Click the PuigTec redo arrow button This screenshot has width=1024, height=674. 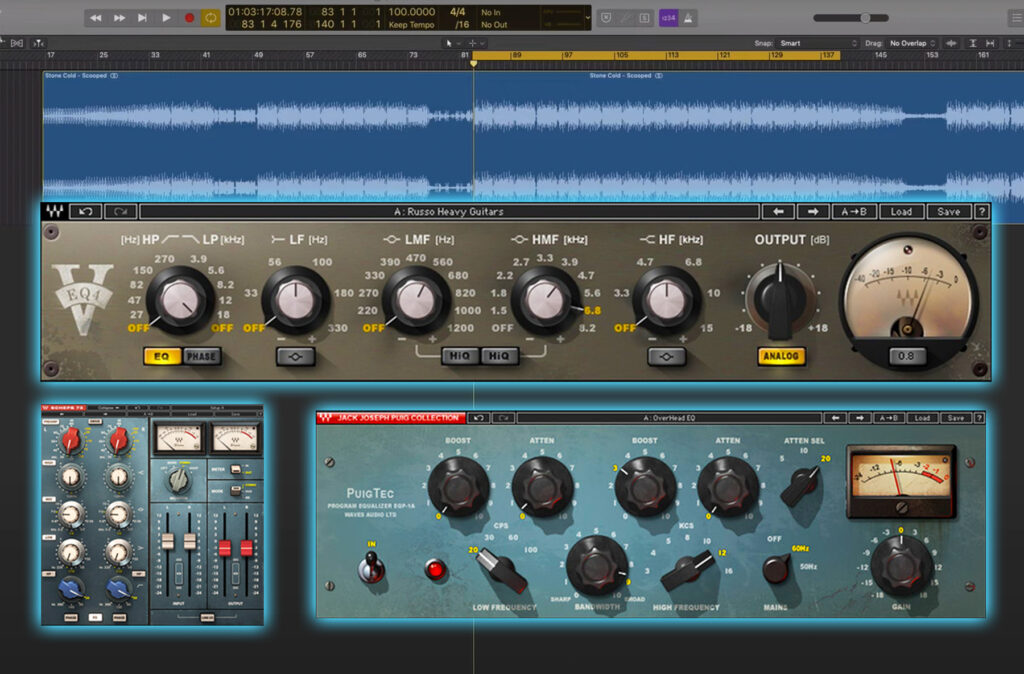coord(503,418)
